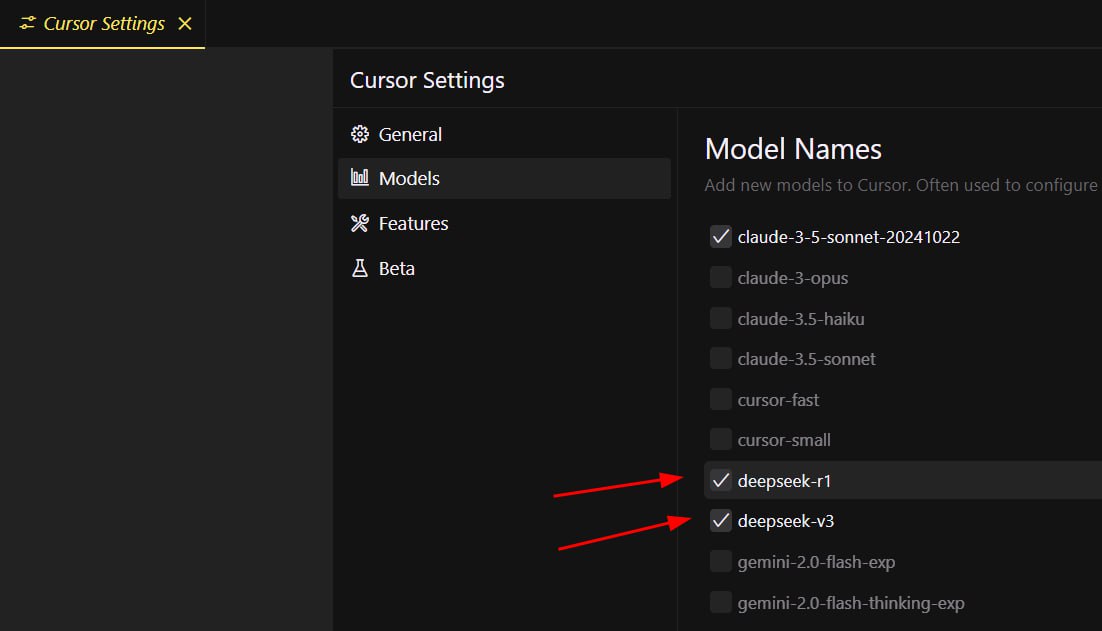Check the cursor-fast model box
Image resolution: width=1102 pixels, height=631 pixels.
pyautogui.click(x=720, y=400)
